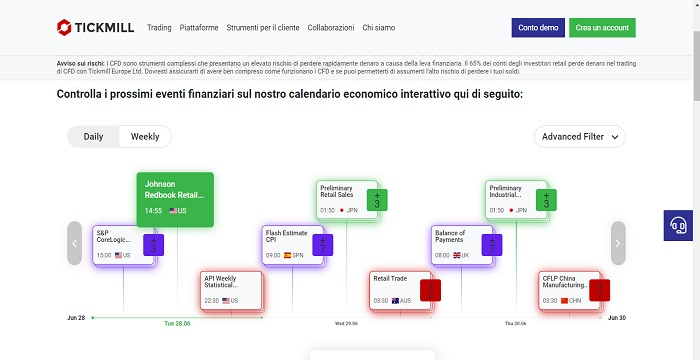This screenshot has height=360, width=700.
Task: Open the Piattaforme menu
Action: [x=199, y=28]
